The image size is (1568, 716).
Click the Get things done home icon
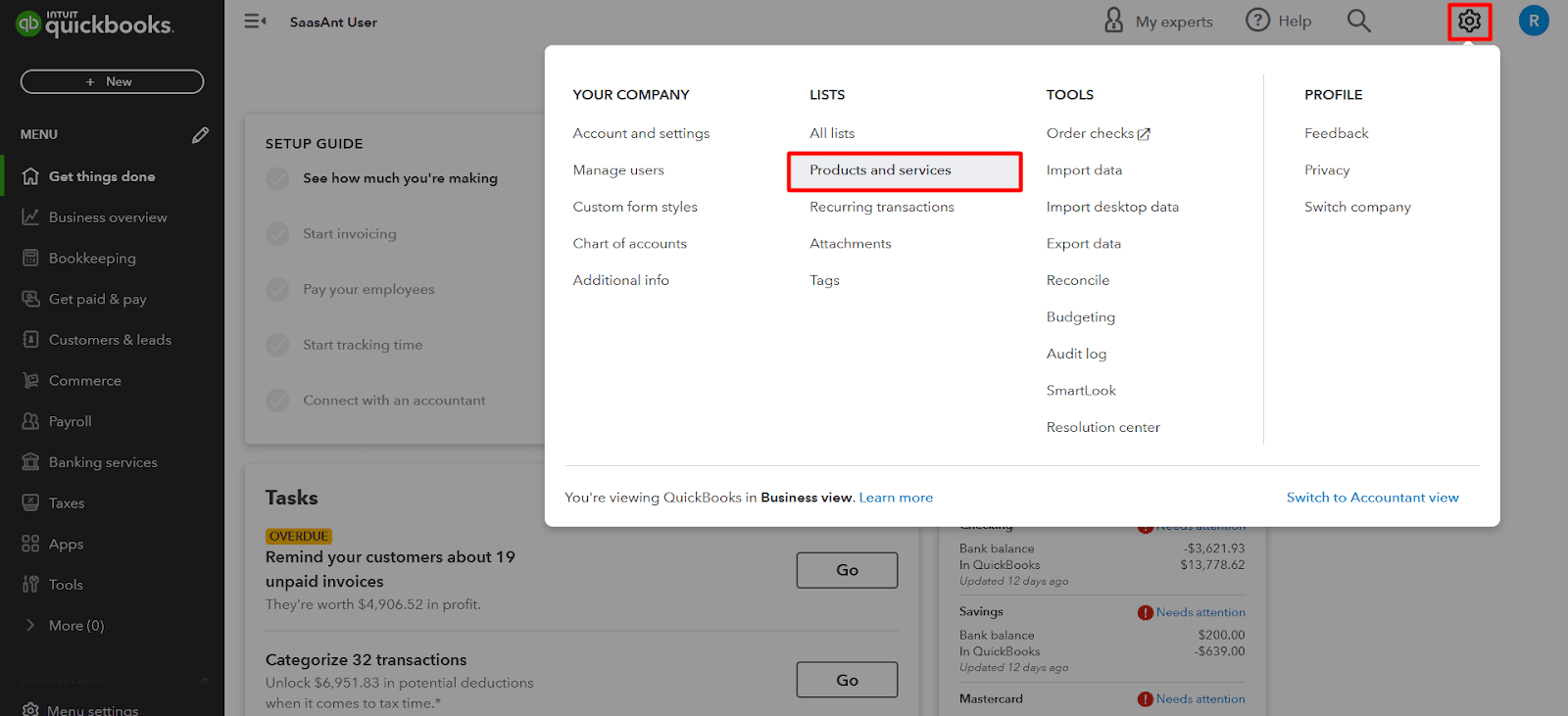[30, 176]
